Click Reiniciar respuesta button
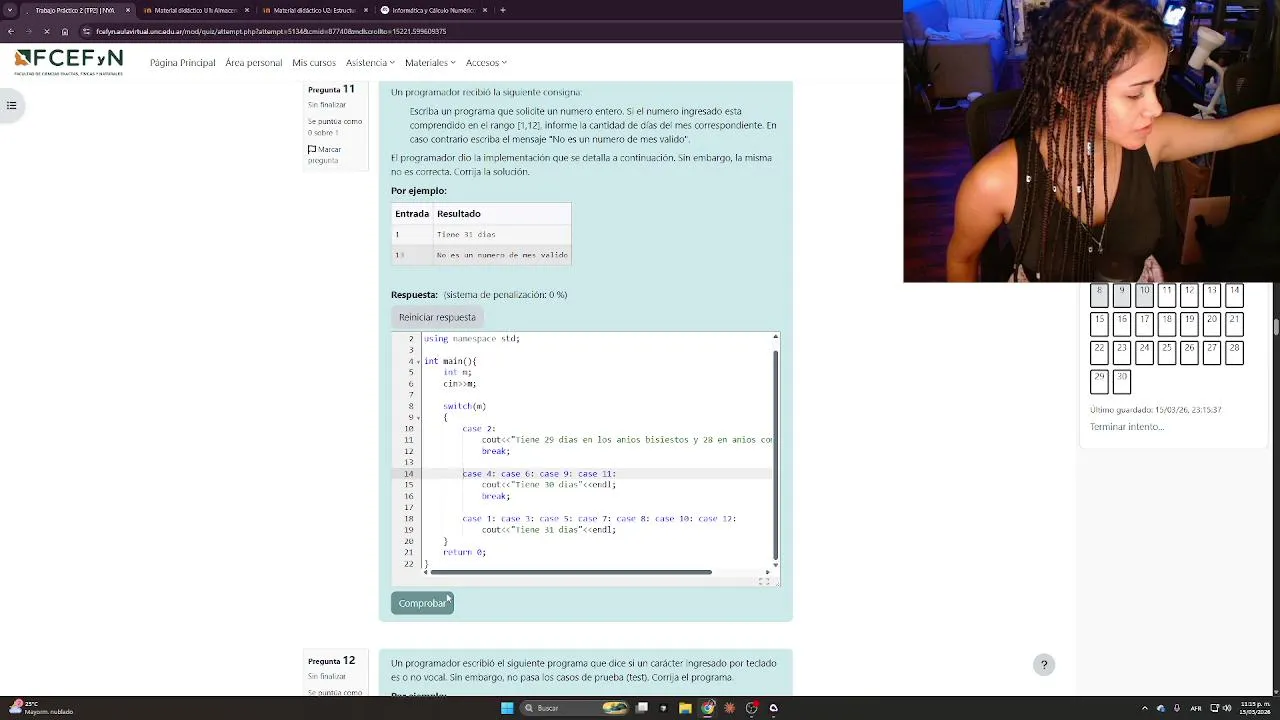The width and height of the screenshot is (1280, 720). (437, 317)
